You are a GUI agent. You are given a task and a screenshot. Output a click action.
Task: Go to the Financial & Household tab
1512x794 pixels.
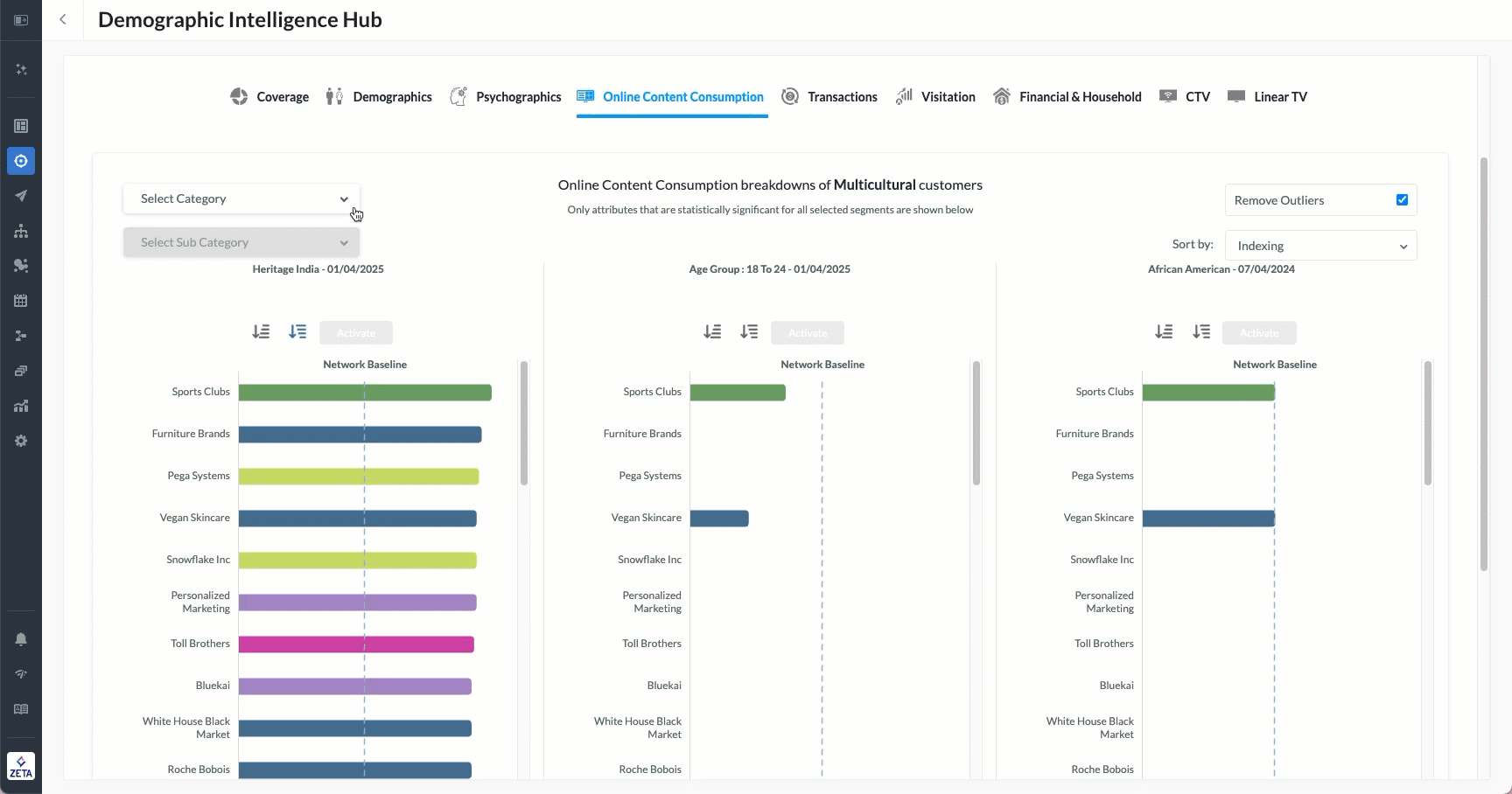point(1067,97)
